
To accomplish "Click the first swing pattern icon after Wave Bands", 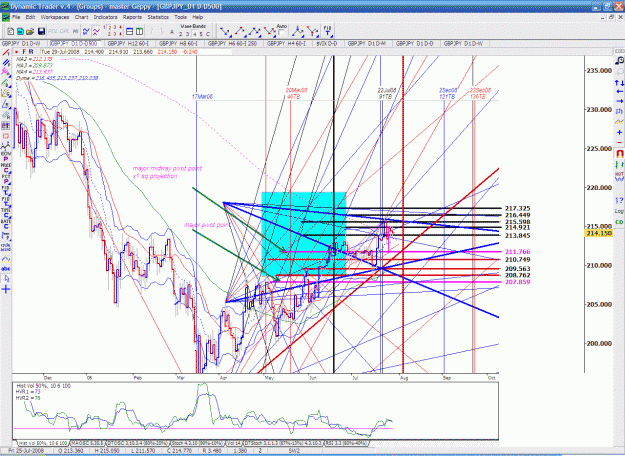I will pyautogui.click(x=225, y=31).
